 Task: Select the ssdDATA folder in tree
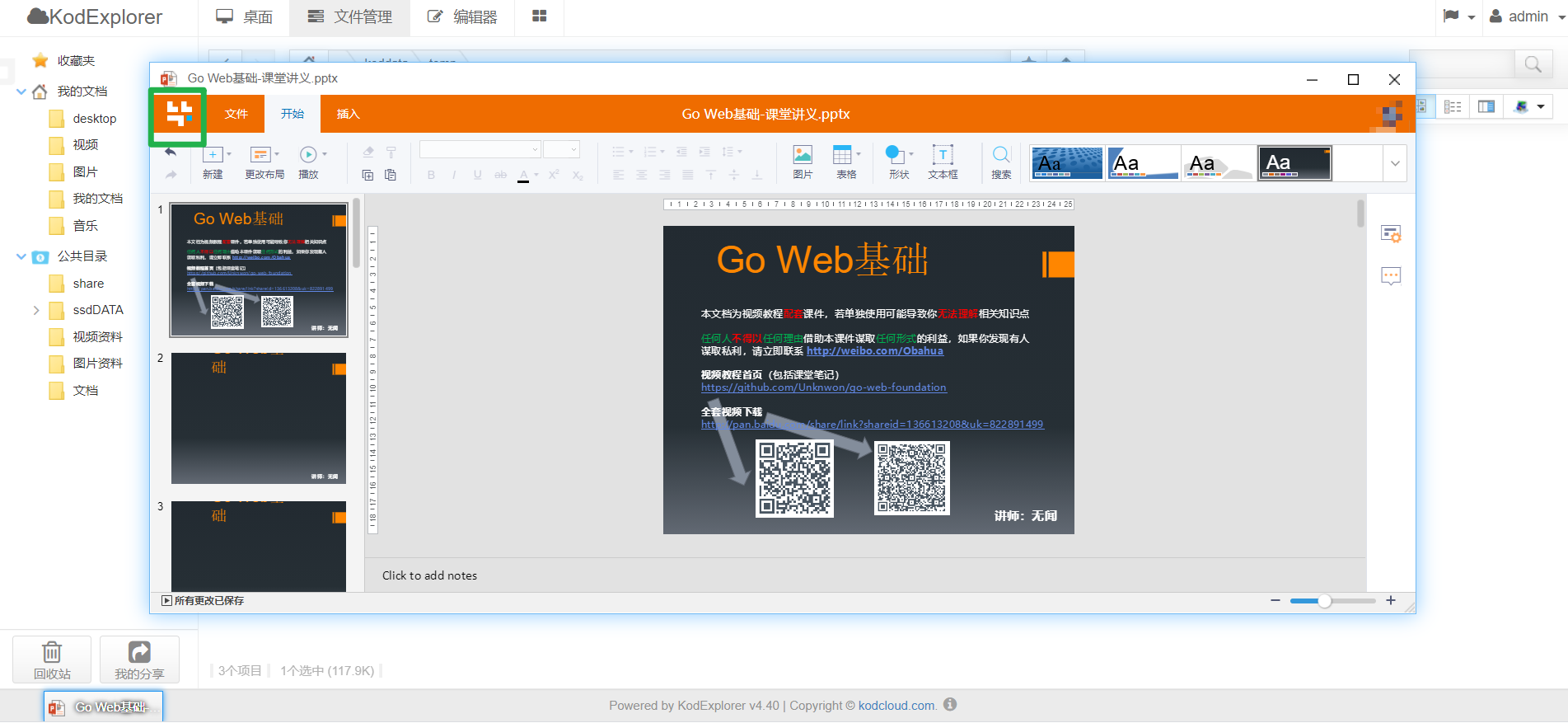click(98, 310)
